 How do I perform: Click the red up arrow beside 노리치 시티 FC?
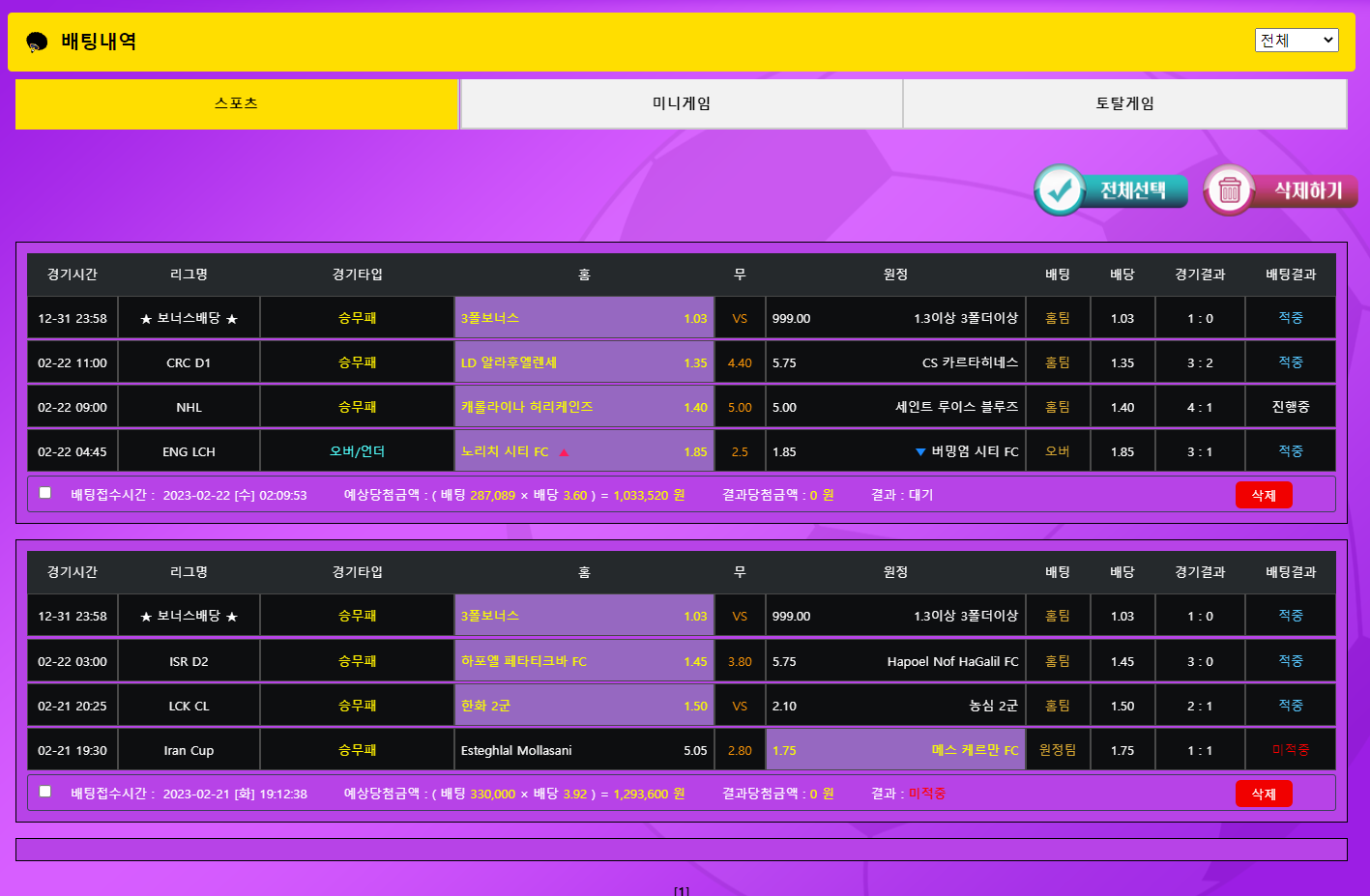tap(564, 452)
